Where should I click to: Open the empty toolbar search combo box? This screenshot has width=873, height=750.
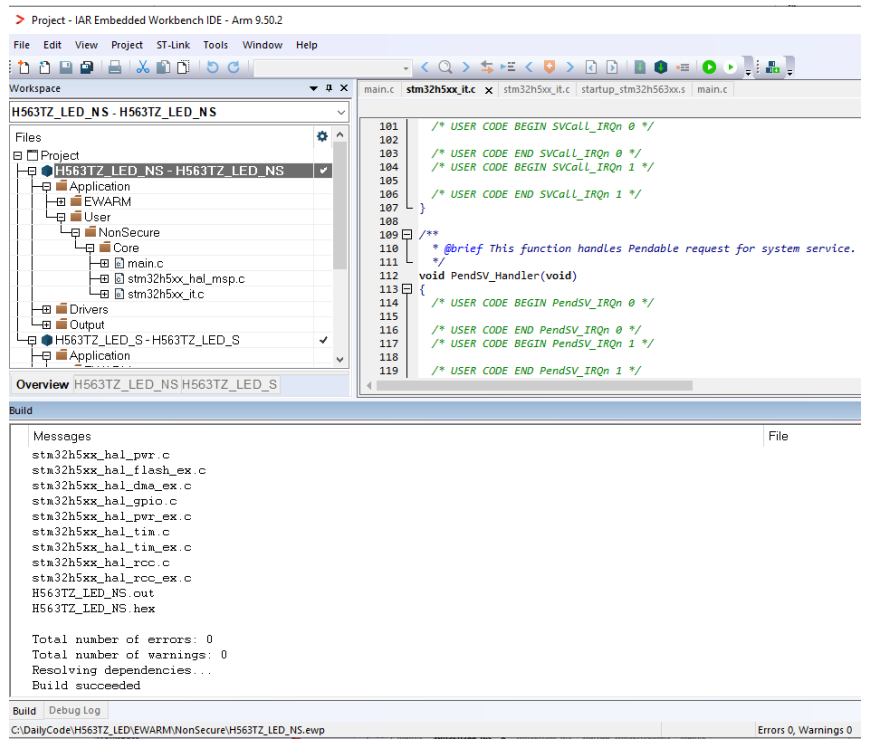pyautogui.click(x=333, y=68)
